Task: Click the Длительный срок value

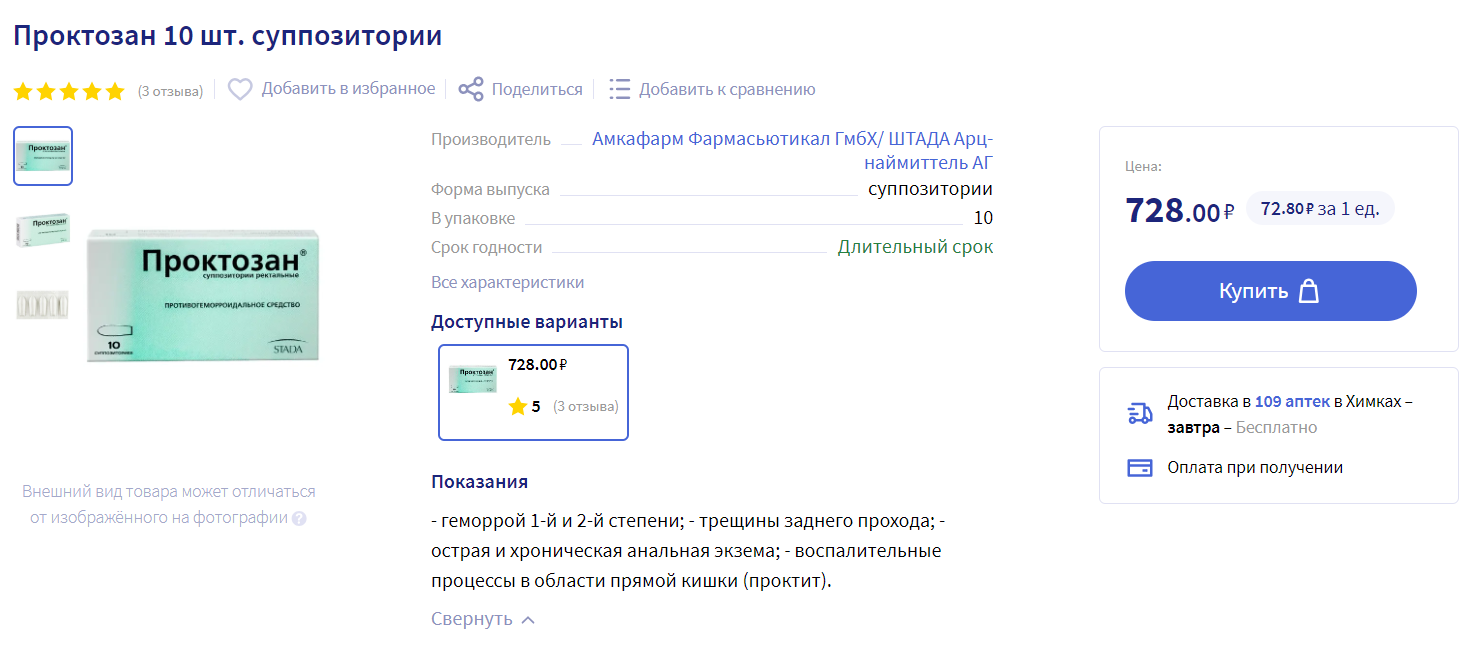Action: (916, 247)
